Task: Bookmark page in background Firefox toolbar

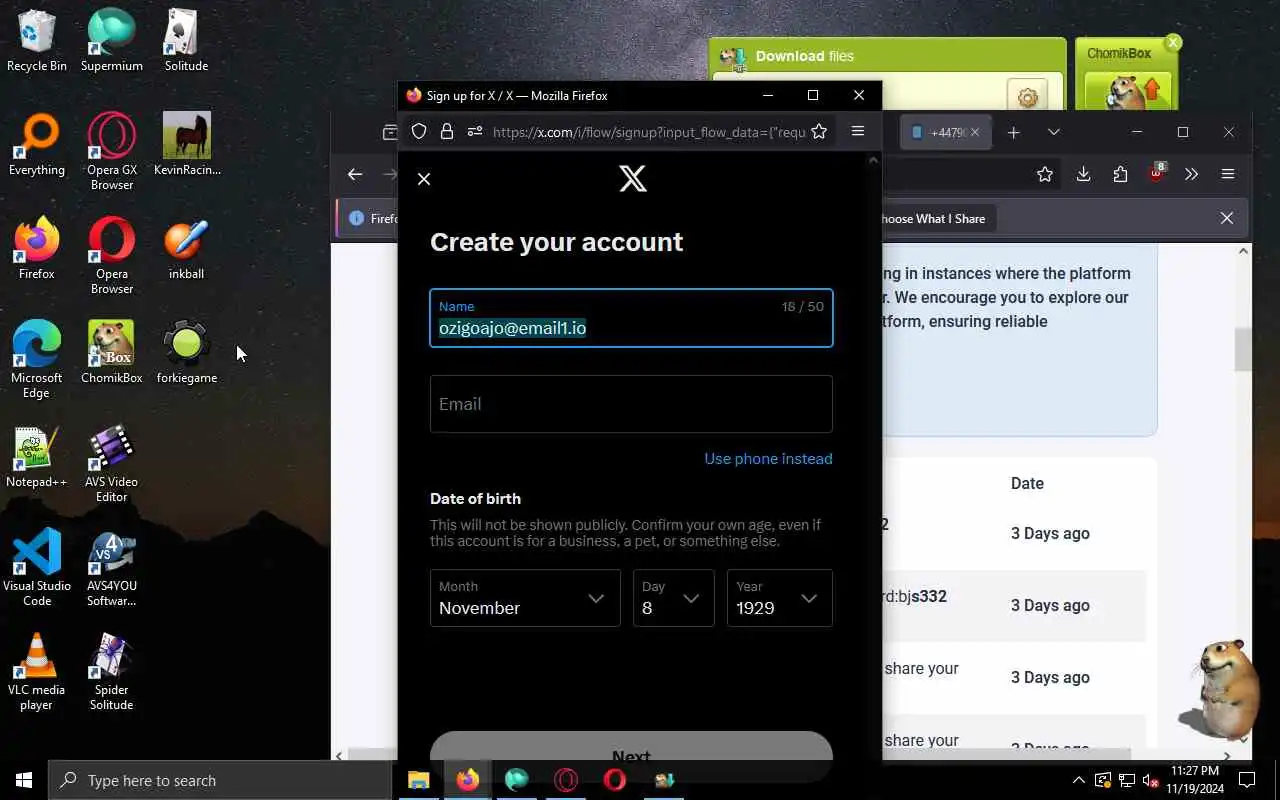Action: tap(1045, 174)
